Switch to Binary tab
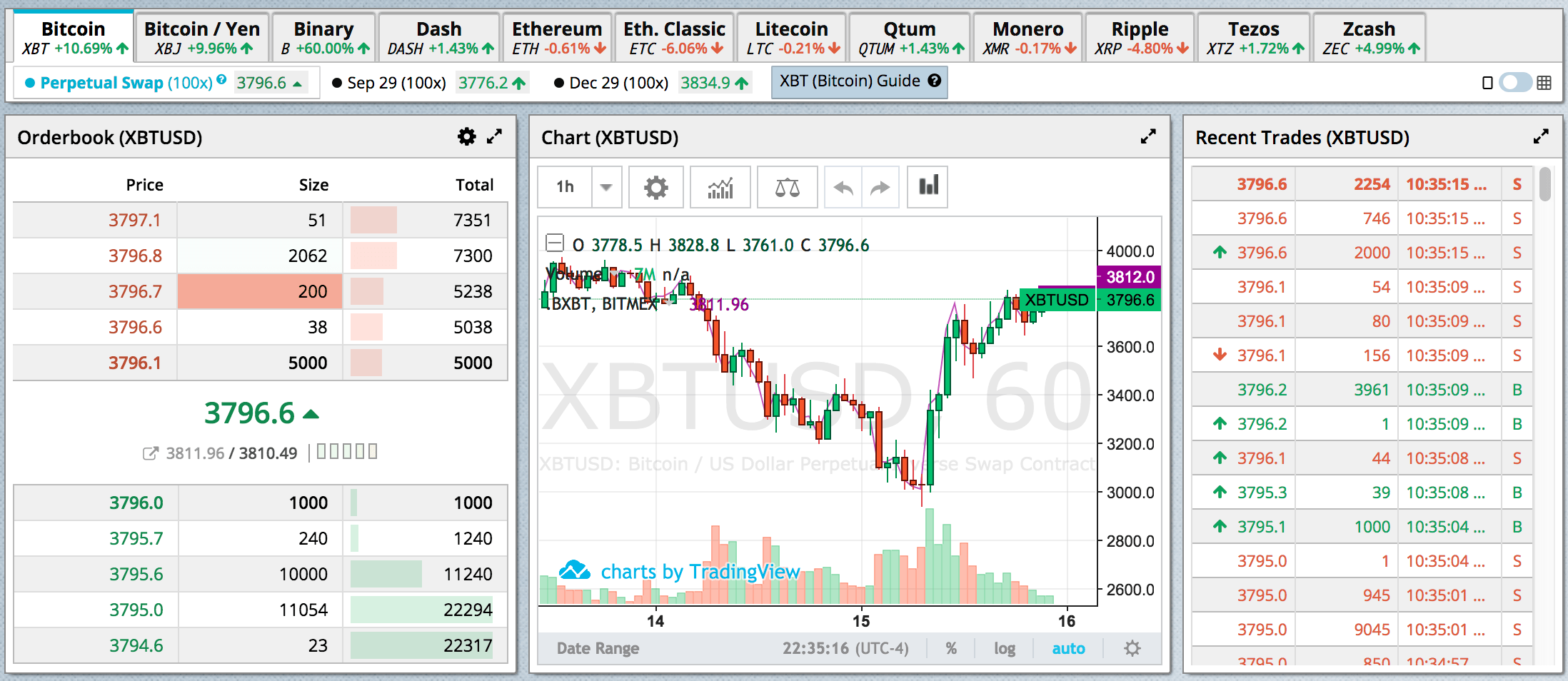Viewport: 1568px width, 681px height. pyautogui.click(x=324, y=36)
